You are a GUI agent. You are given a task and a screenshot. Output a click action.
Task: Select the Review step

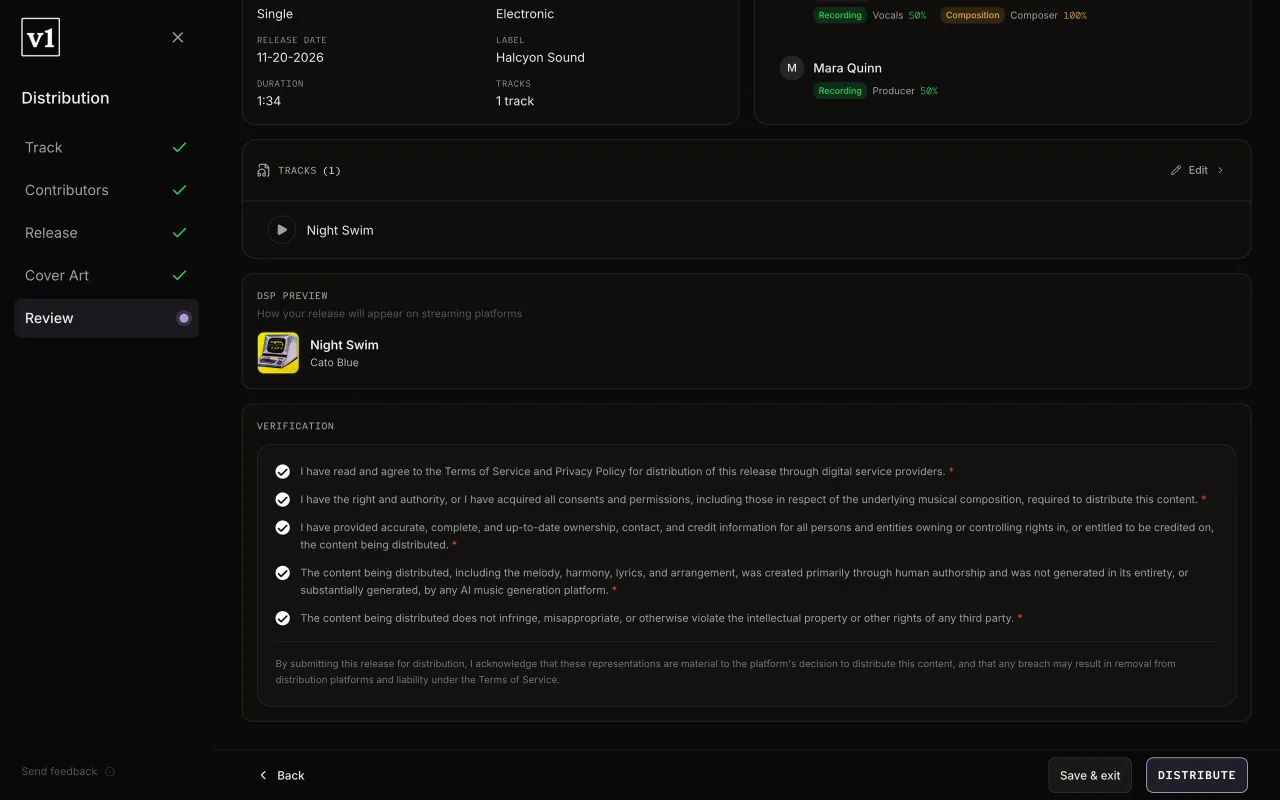(106, 318)
